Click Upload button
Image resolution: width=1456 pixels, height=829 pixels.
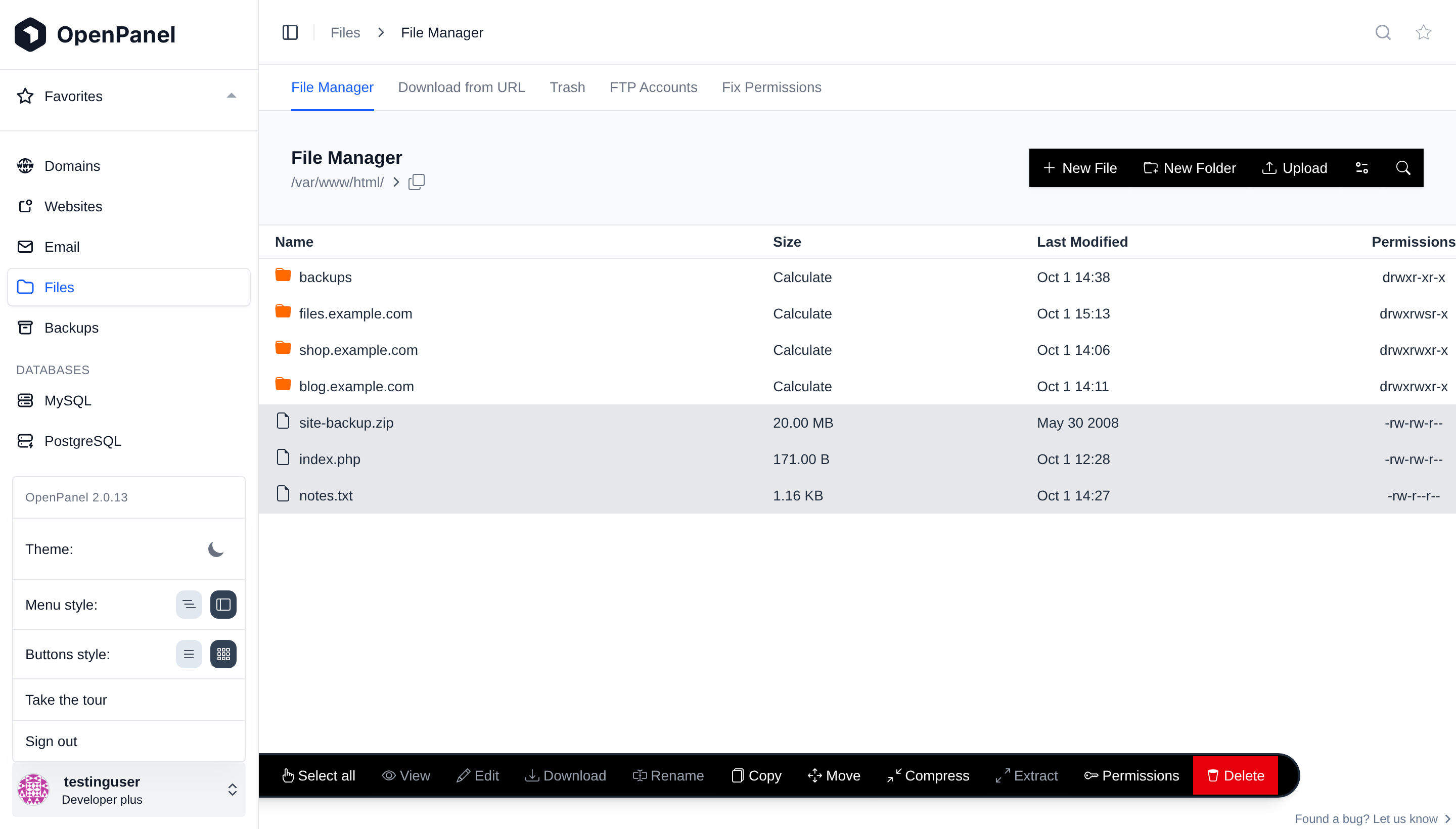click(x=1294, y=168)
